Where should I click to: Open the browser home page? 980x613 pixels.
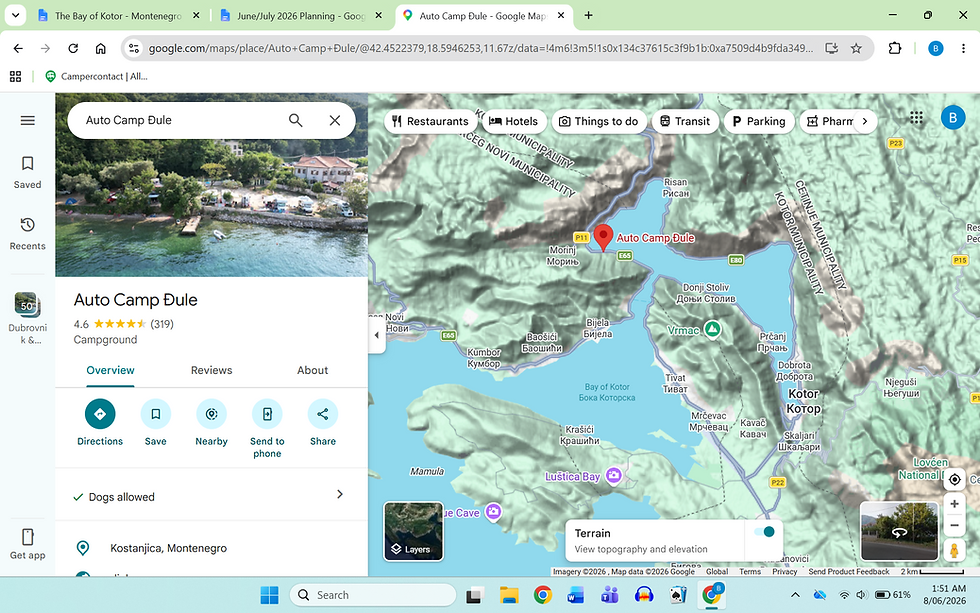pyautogui.click(x=101, y=48)
